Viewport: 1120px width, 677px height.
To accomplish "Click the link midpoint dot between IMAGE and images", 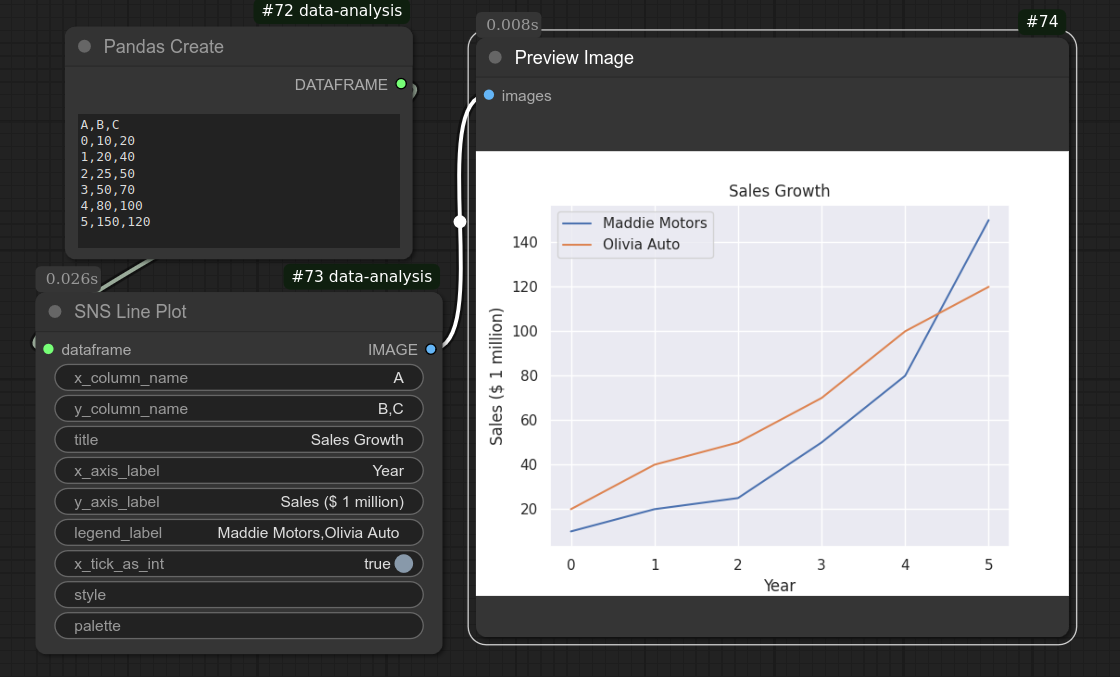I will coord(460,222).
